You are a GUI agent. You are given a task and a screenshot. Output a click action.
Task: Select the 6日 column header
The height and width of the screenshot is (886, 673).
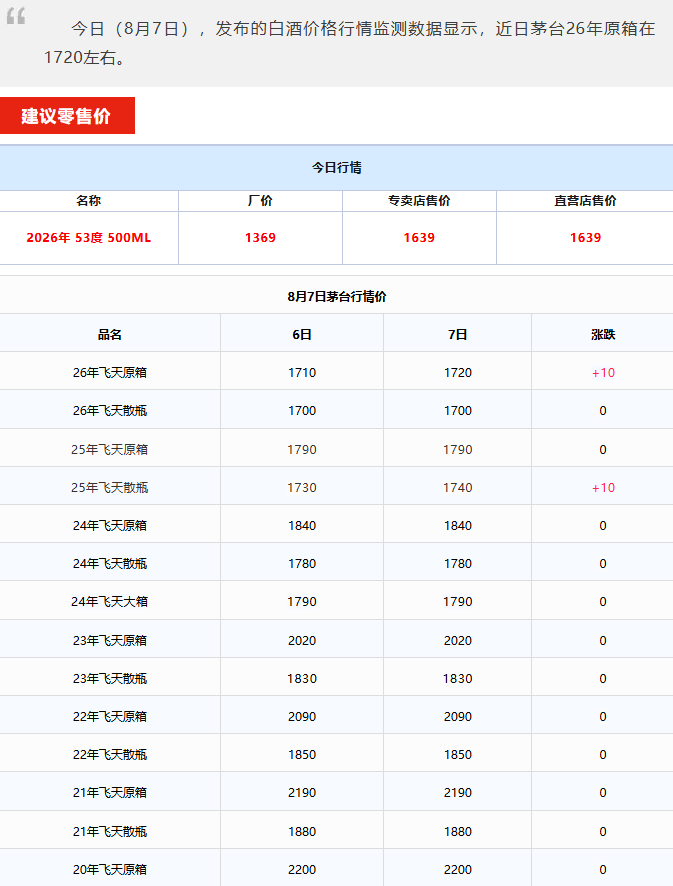click(302, 335)
